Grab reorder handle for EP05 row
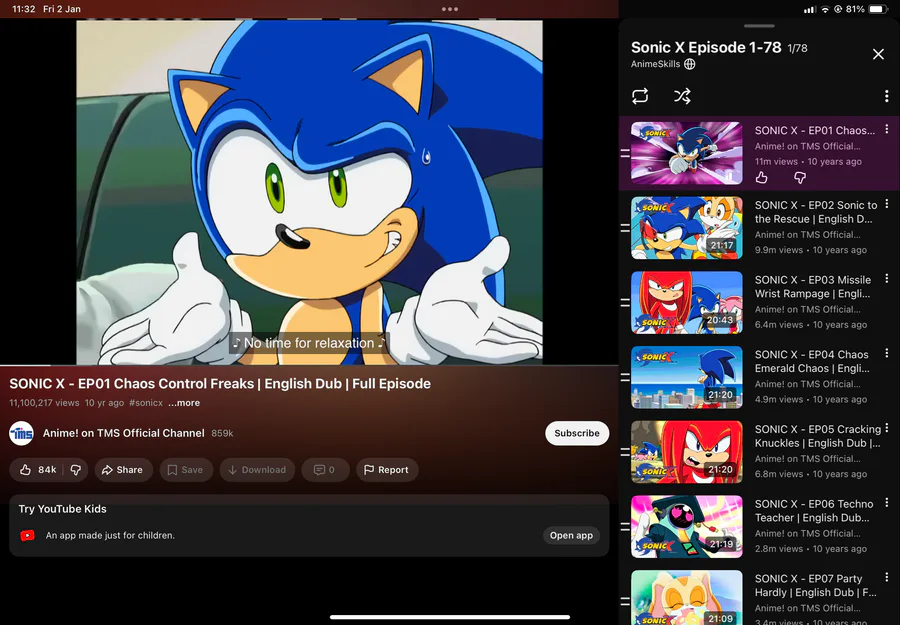900x625 pixels. coord(625,452)
